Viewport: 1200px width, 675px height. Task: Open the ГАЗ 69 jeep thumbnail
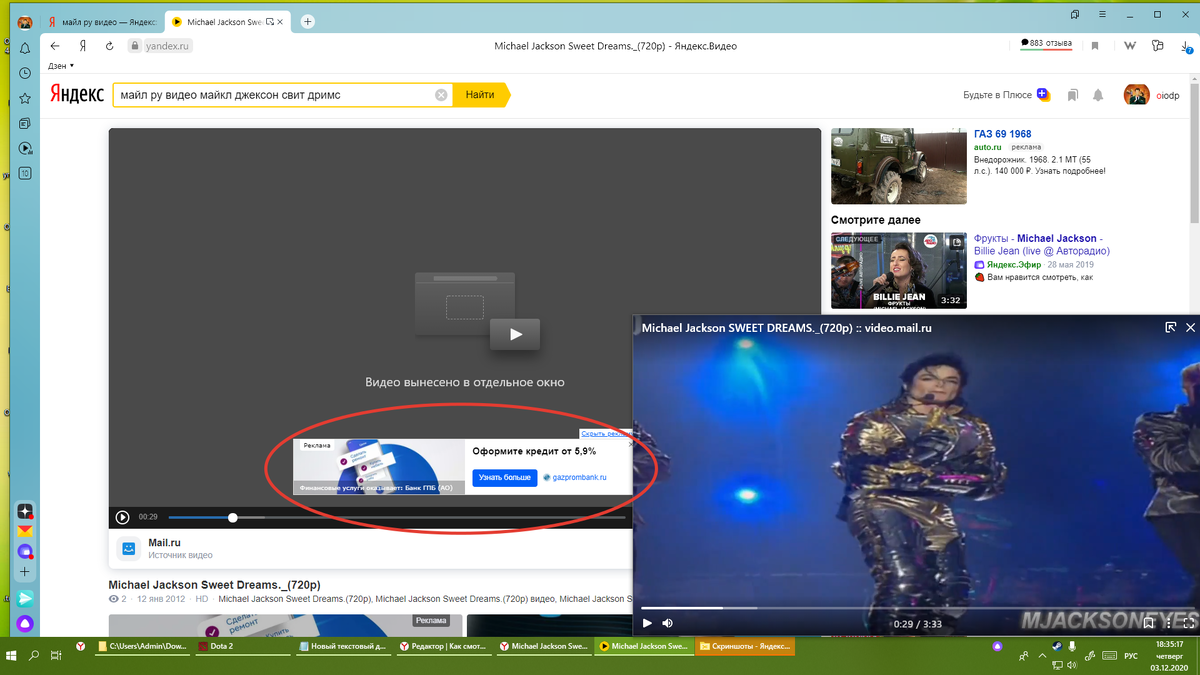[x=899, y=166]
